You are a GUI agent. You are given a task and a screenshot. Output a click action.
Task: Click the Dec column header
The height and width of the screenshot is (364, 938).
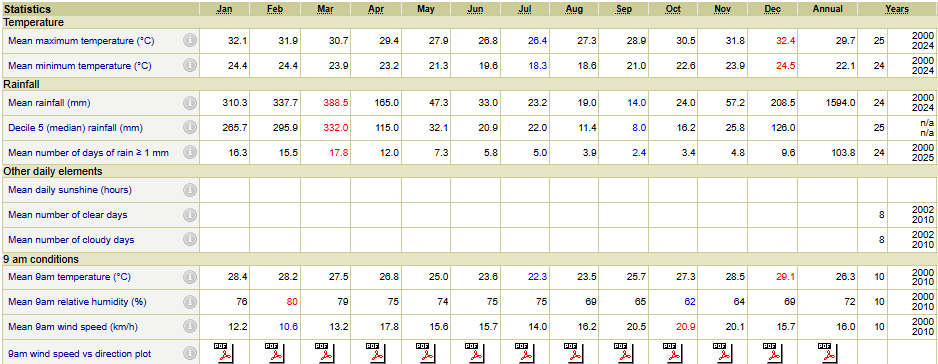click(x=773, y=9)
